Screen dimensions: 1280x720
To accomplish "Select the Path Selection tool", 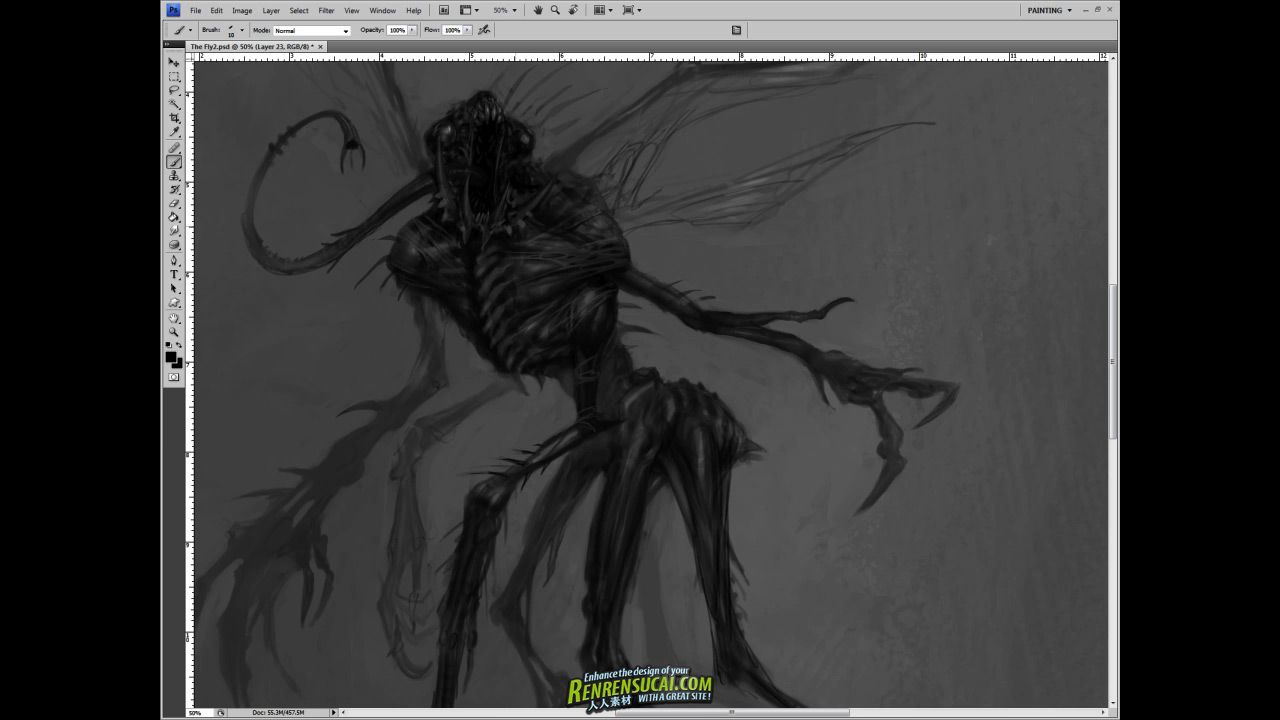I will click(x=174, y=289).
